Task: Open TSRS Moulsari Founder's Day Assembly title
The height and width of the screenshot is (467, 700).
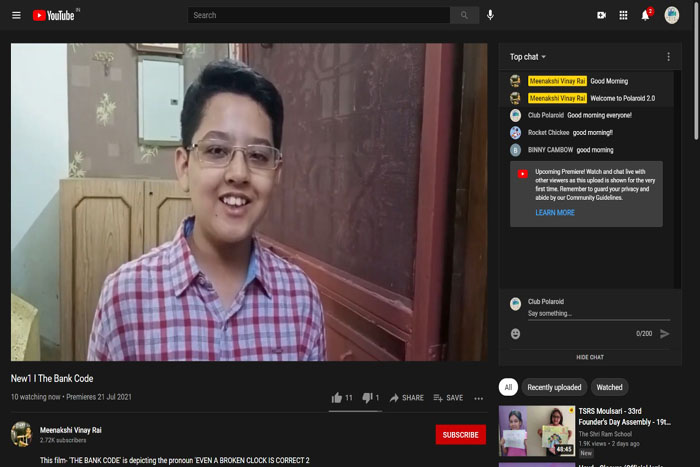Action: (x=625, y=417)
